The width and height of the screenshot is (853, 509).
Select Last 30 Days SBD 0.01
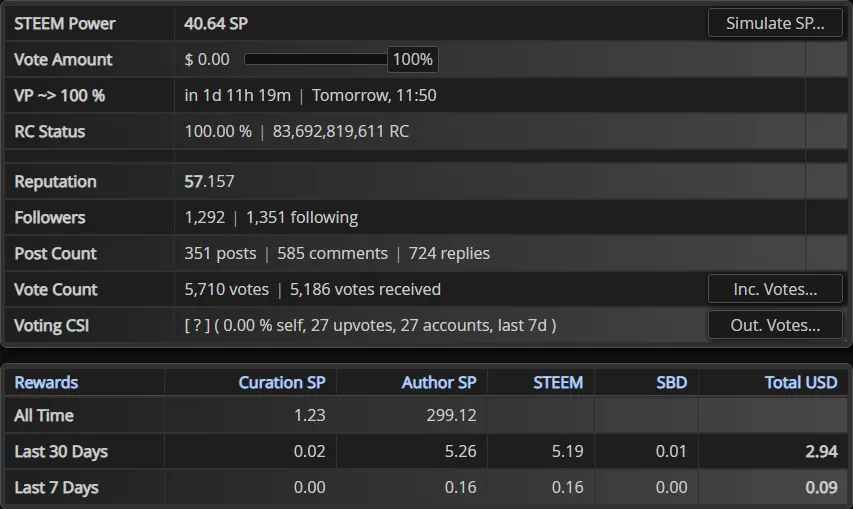[671, 451]
